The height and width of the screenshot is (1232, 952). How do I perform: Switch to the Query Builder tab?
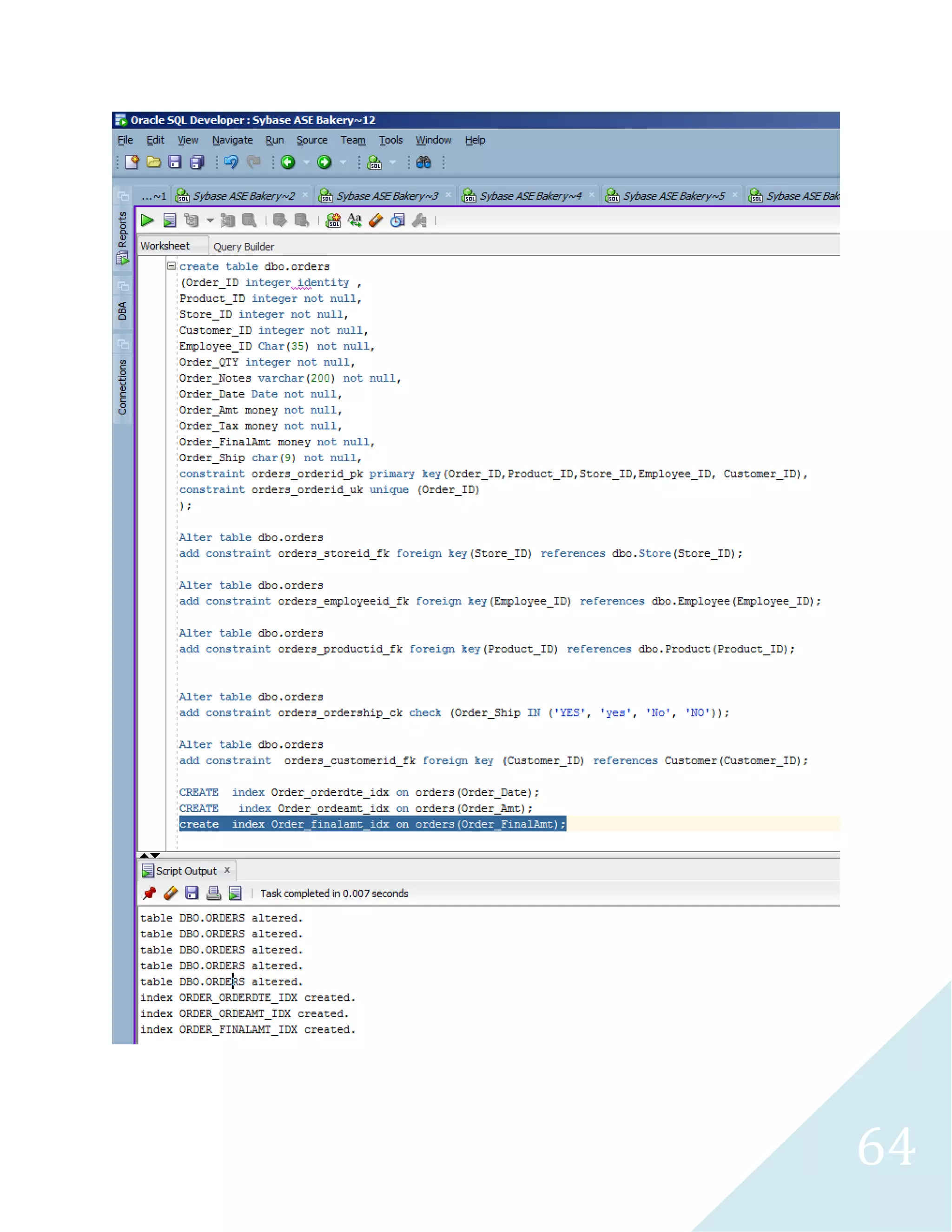tap(244, 246)
